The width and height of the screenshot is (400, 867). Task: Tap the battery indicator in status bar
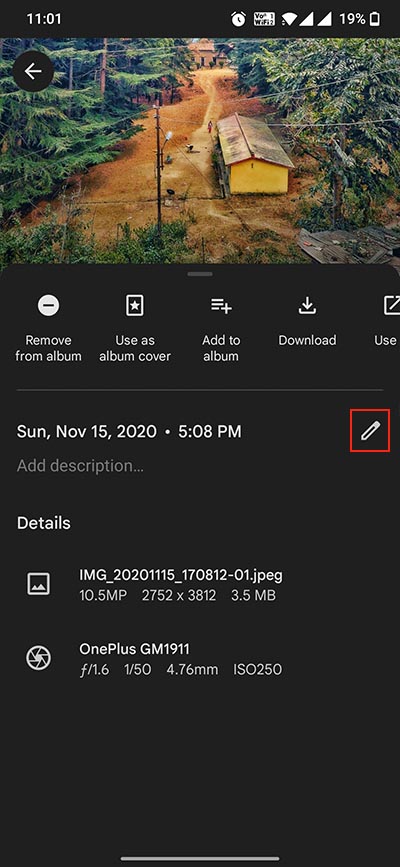tap(375, 19)
